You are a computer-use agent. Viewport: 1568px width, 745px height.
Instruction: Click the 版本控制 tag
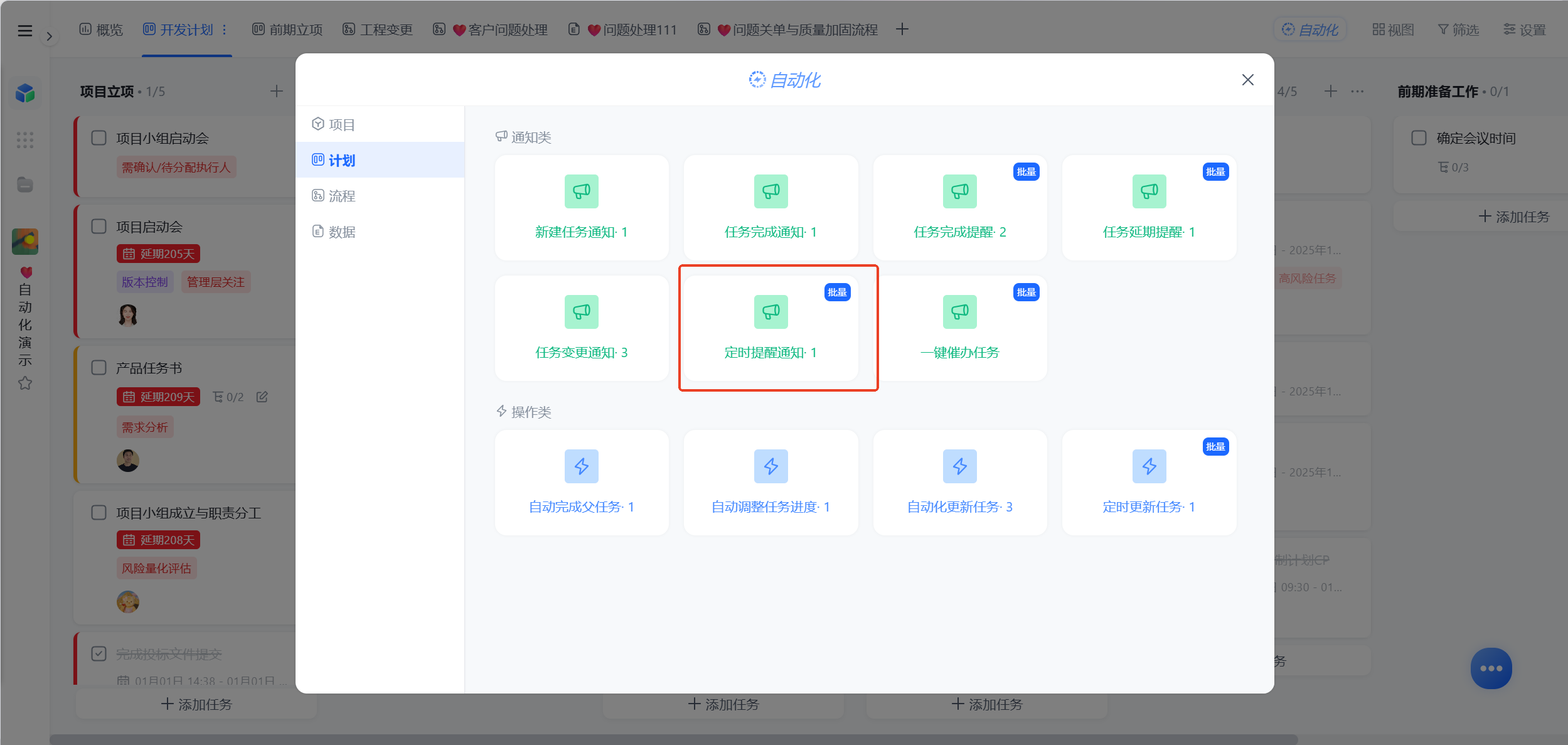[x=145, y=282]
